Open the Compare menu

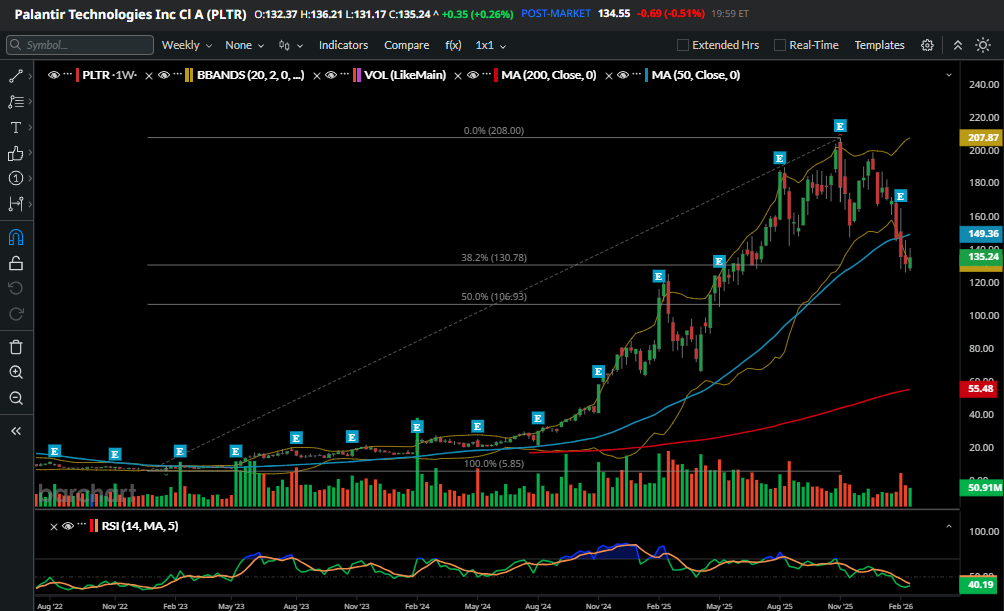point(407,45)
